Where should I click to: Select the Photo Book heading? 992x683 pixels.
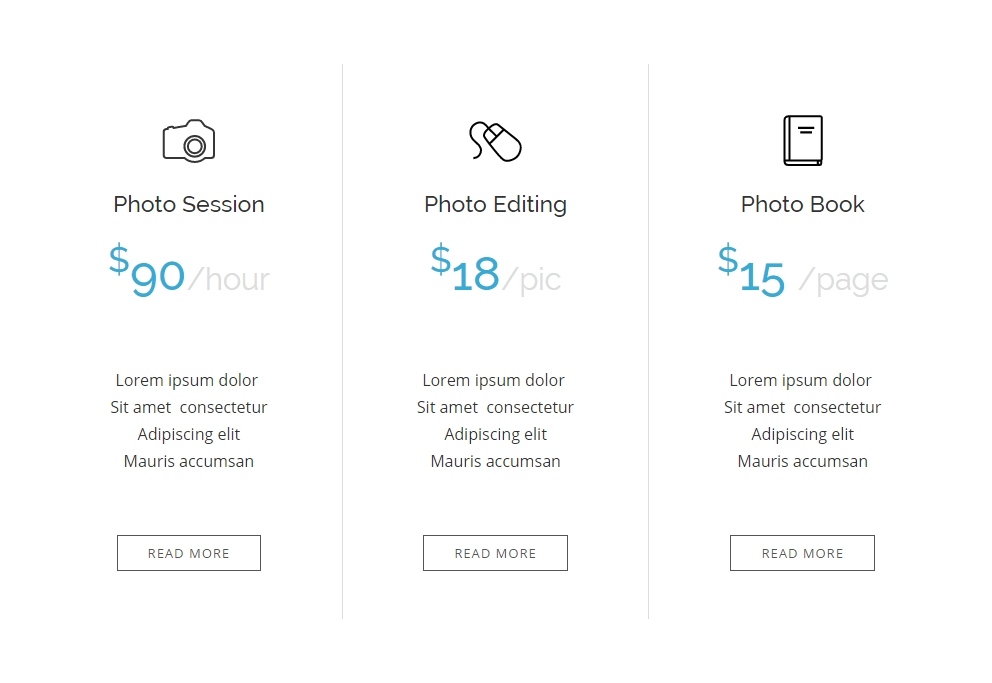802,204
